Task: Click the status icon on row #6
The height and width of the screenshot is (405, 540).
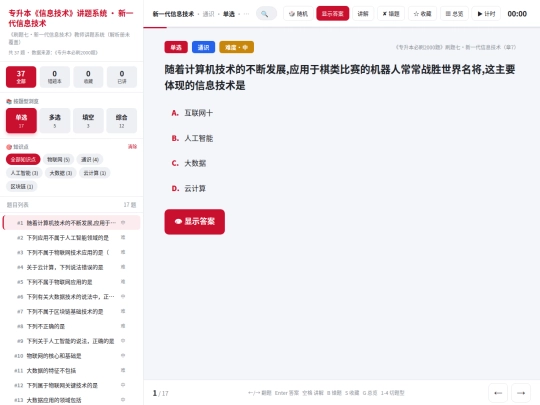Action: click(x=123, y=296)
